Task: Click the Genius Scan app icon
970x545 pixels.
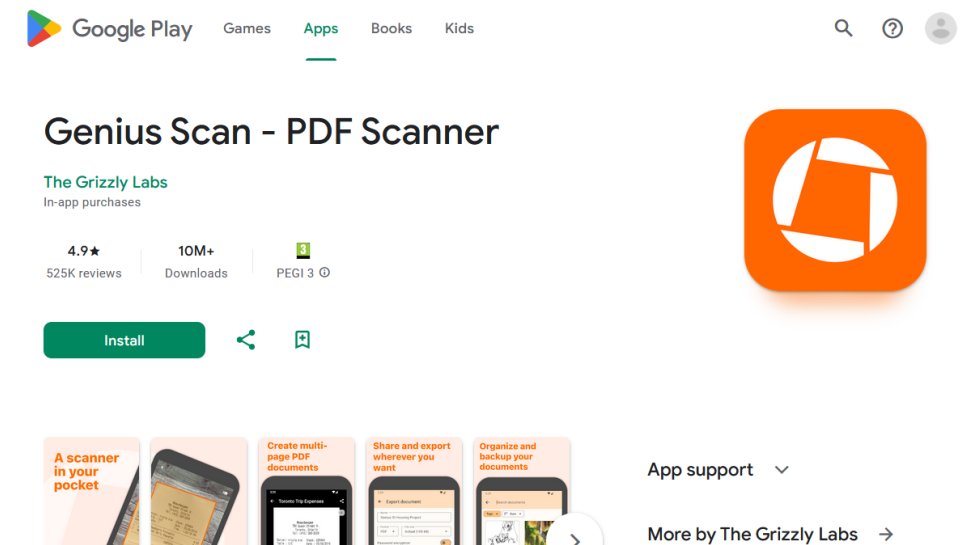Action: click(835, 200)
